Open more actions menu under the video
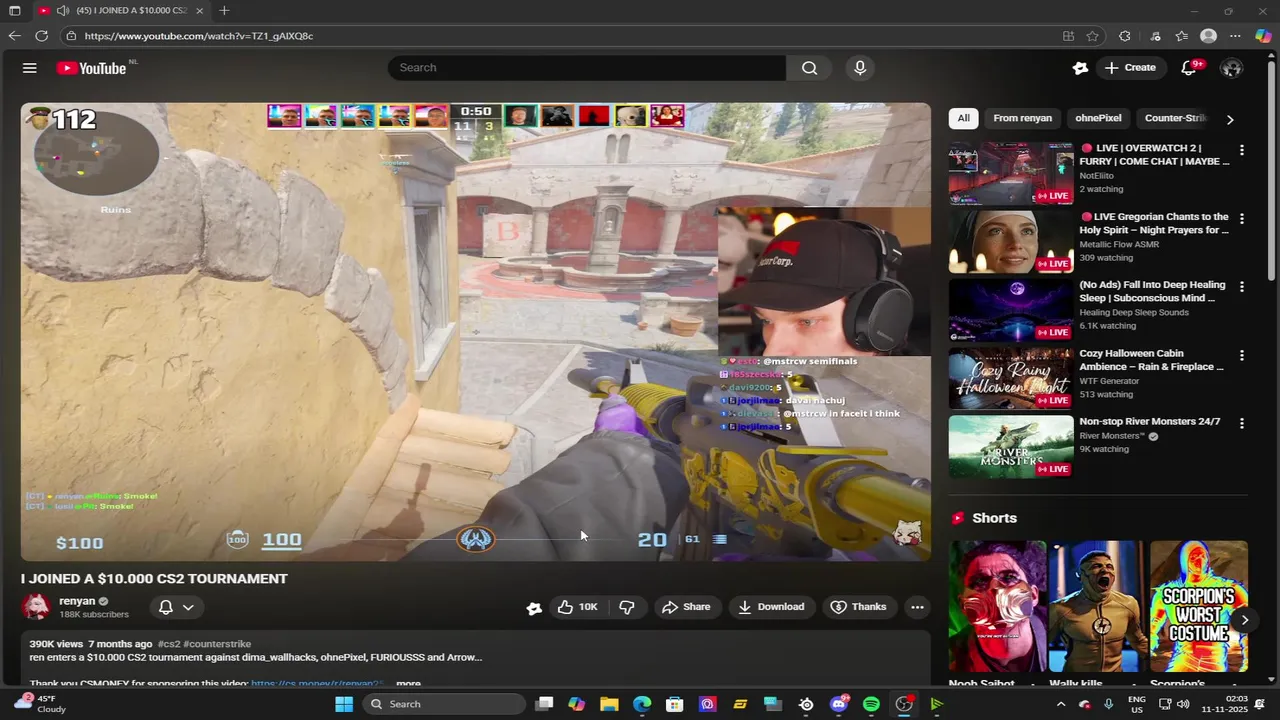 917,607
